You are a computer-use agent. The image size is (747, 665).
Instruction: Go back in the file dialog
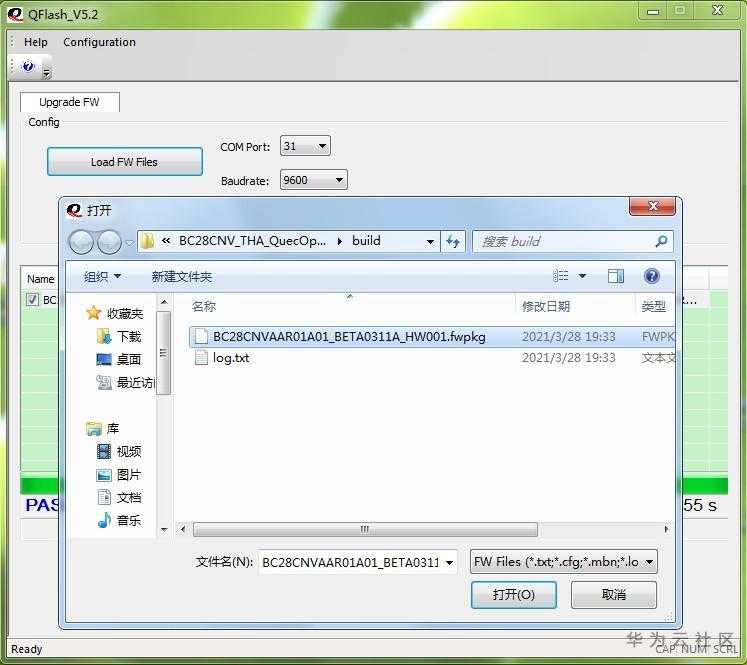tap(81, 242)
